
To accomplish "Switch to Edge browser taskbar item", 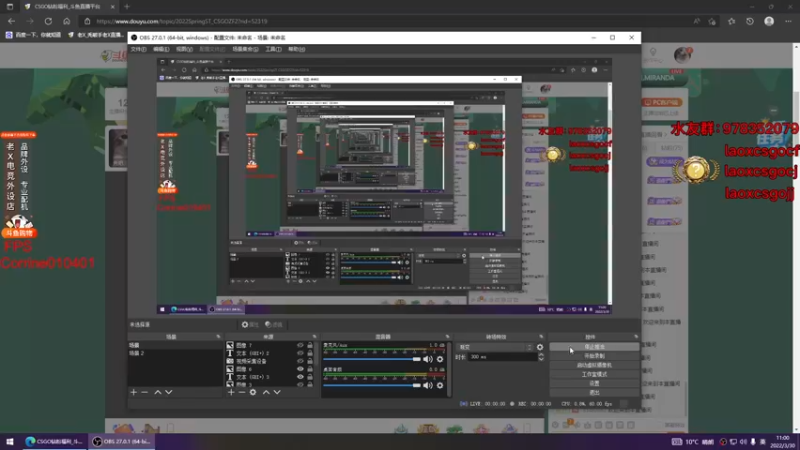I will (54, 441).
